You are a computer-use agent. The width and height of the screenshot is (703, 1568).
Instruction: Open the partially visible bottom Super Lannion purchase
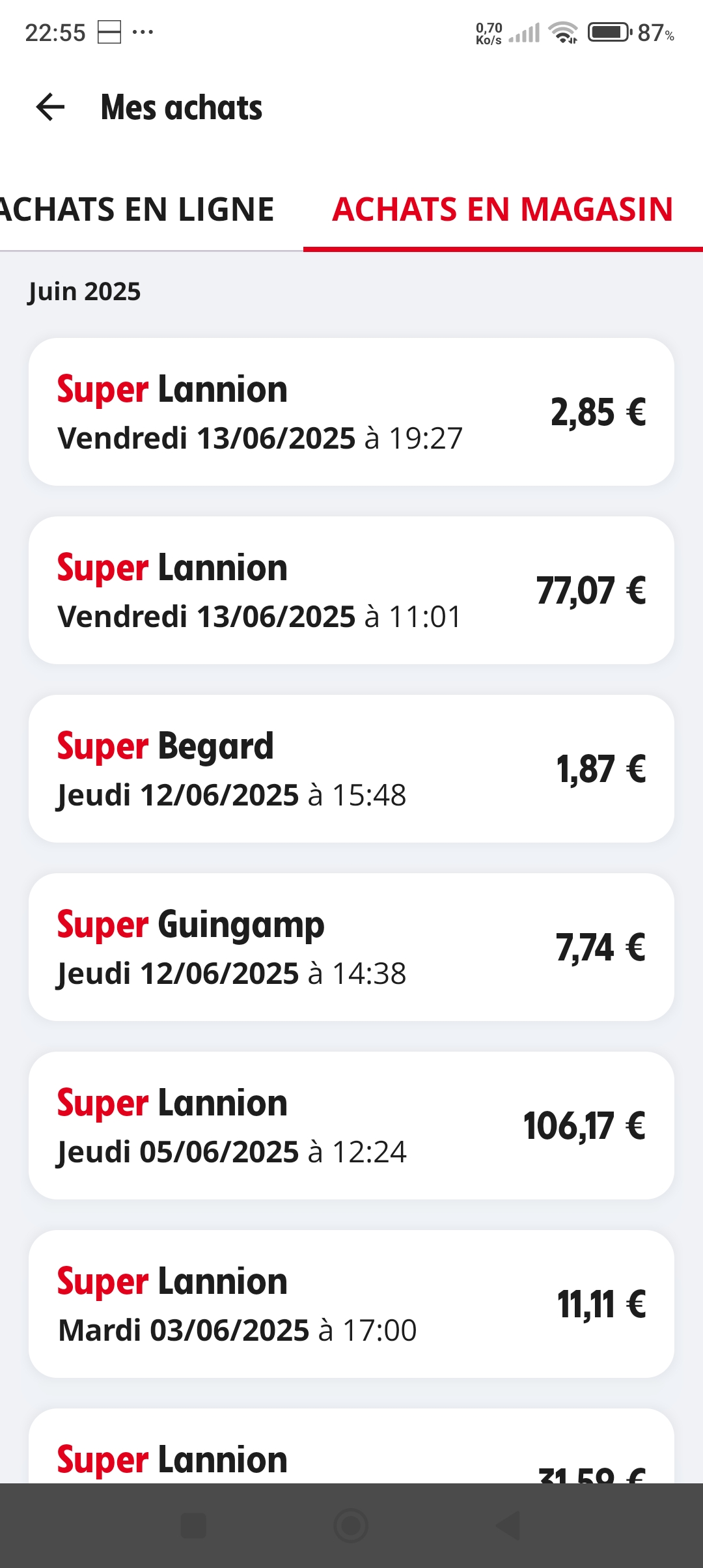(351, 1453)
